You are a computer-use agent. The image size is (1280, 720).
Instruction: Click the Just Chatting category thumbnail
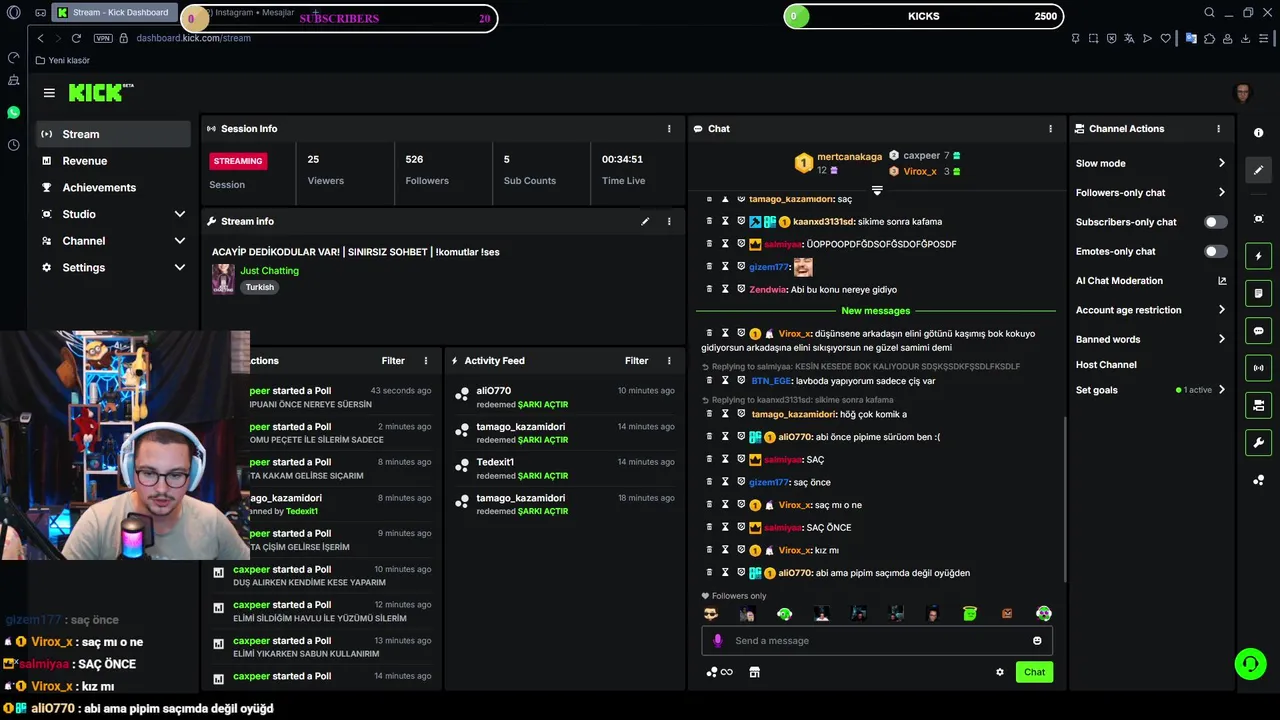223,279
